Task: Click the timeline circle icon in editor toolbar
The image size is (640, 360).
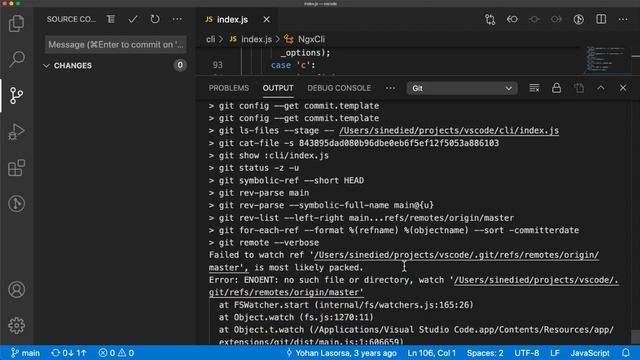Action: coord(534,19)
